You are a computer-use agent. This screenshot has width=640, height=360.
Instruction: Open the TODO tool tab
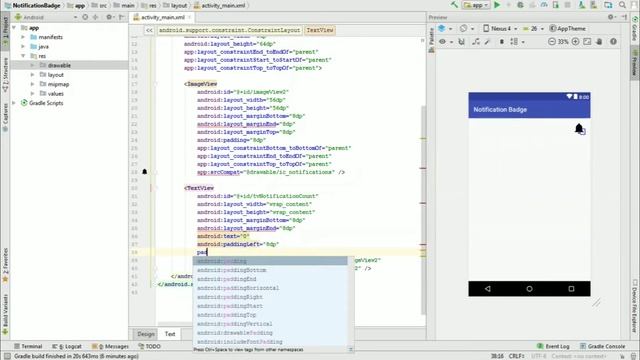coord(149,346)
